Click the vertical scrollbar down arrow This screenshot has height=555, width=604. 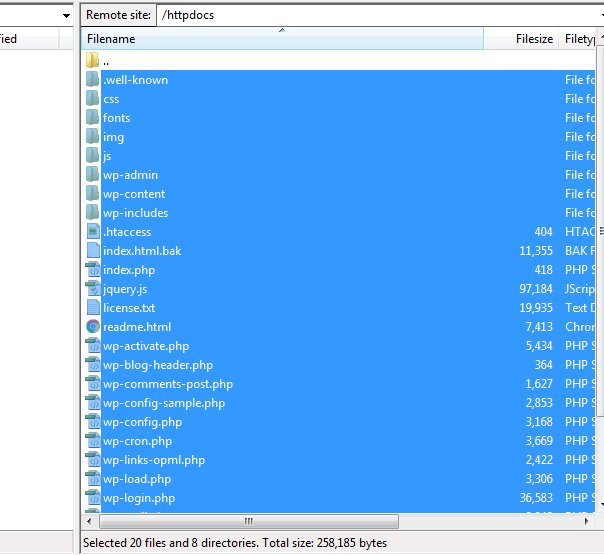tap(601, 504)
